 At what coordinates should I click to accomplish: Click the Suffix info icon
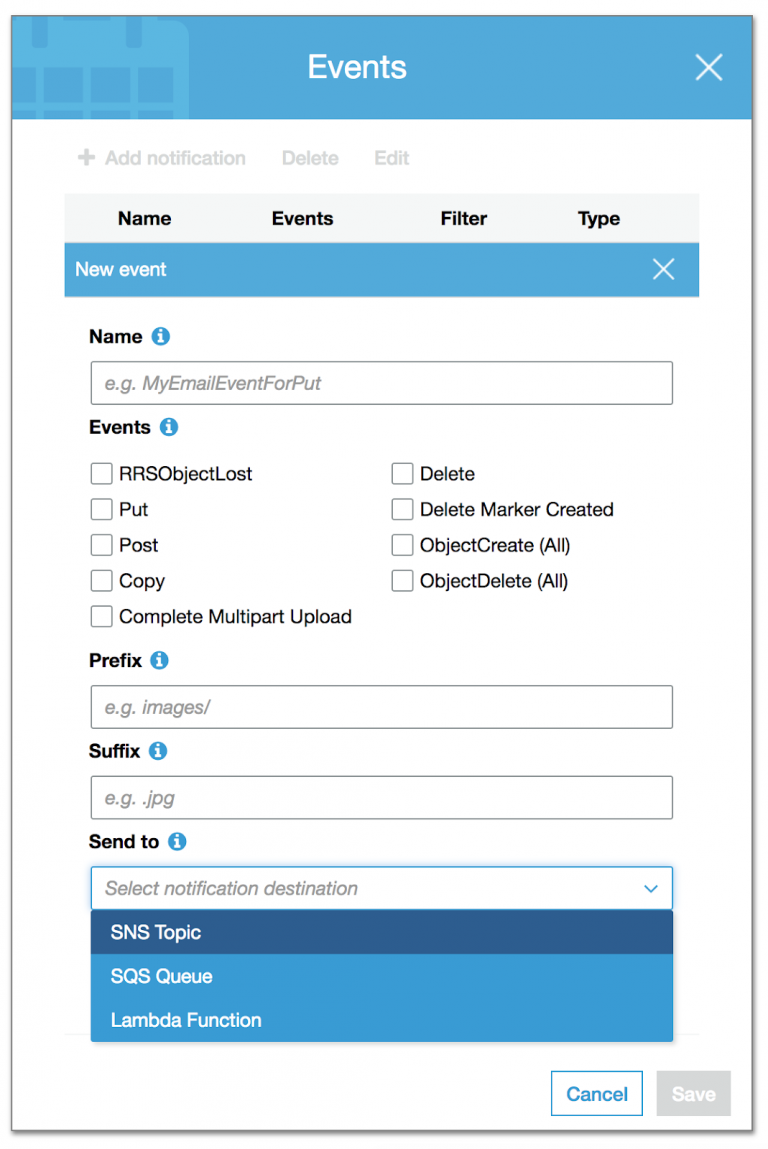click(x=158, y=751)
